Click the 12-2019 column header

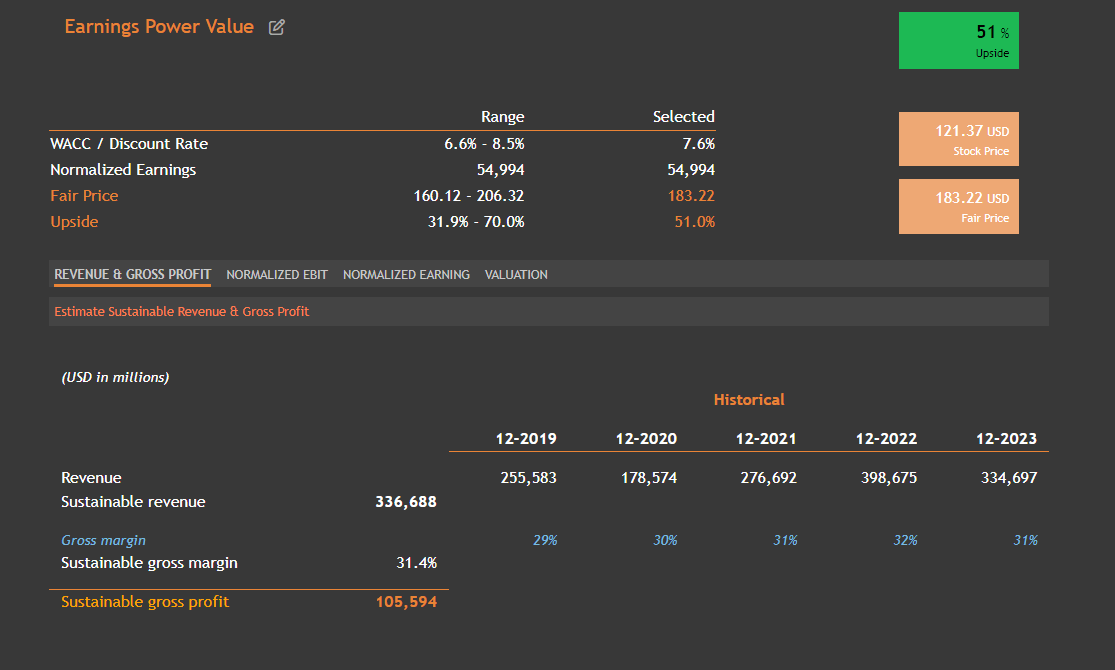526,438
